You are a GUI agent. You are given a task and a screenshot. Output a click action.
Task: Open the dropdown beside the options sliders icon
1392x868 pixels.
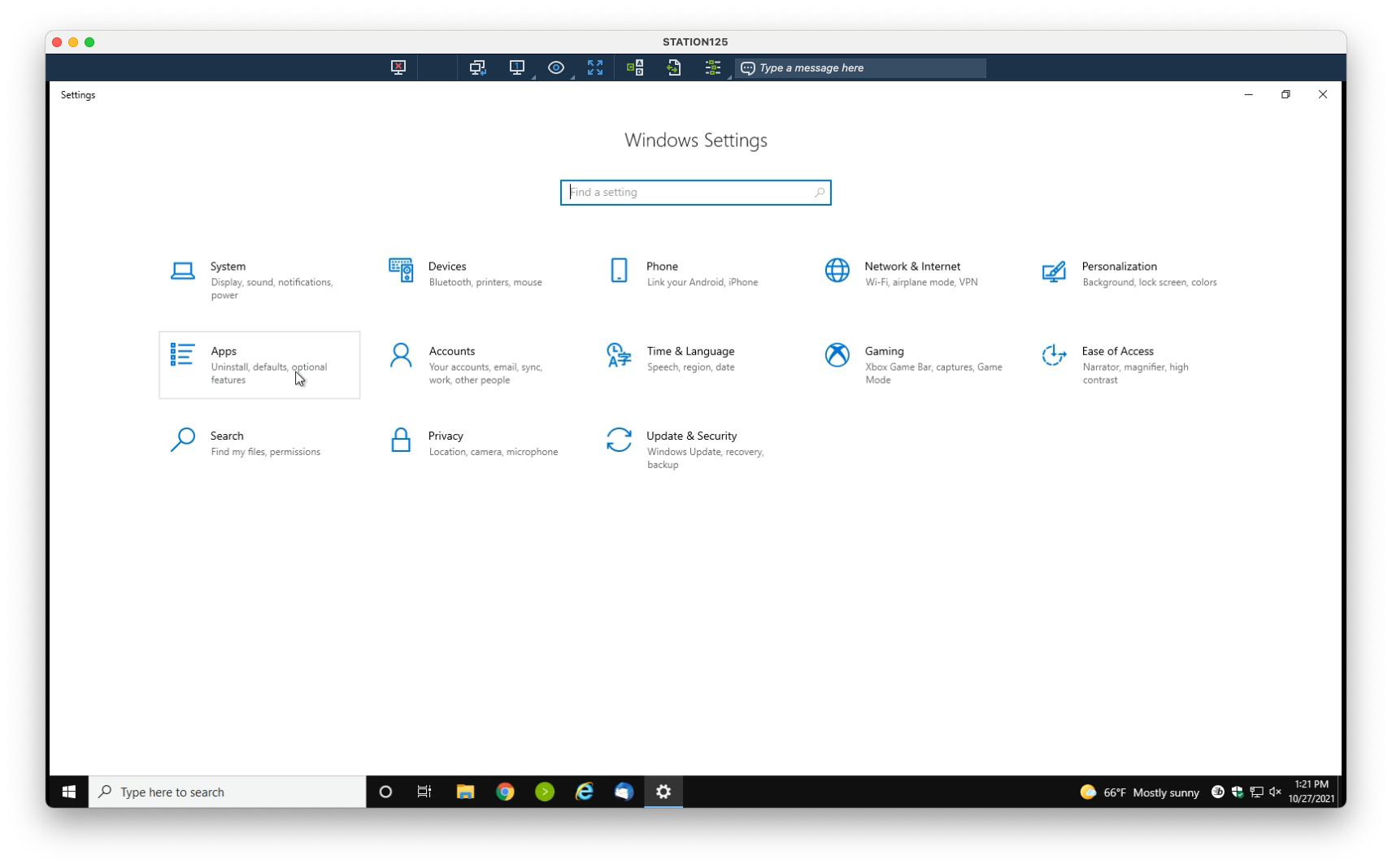(729, 79)
